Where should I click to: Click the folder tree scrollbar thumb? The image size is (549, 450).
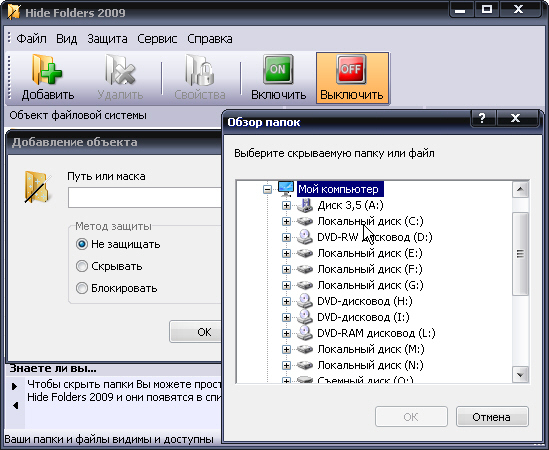pyautogui.click(x=520, y=254)
